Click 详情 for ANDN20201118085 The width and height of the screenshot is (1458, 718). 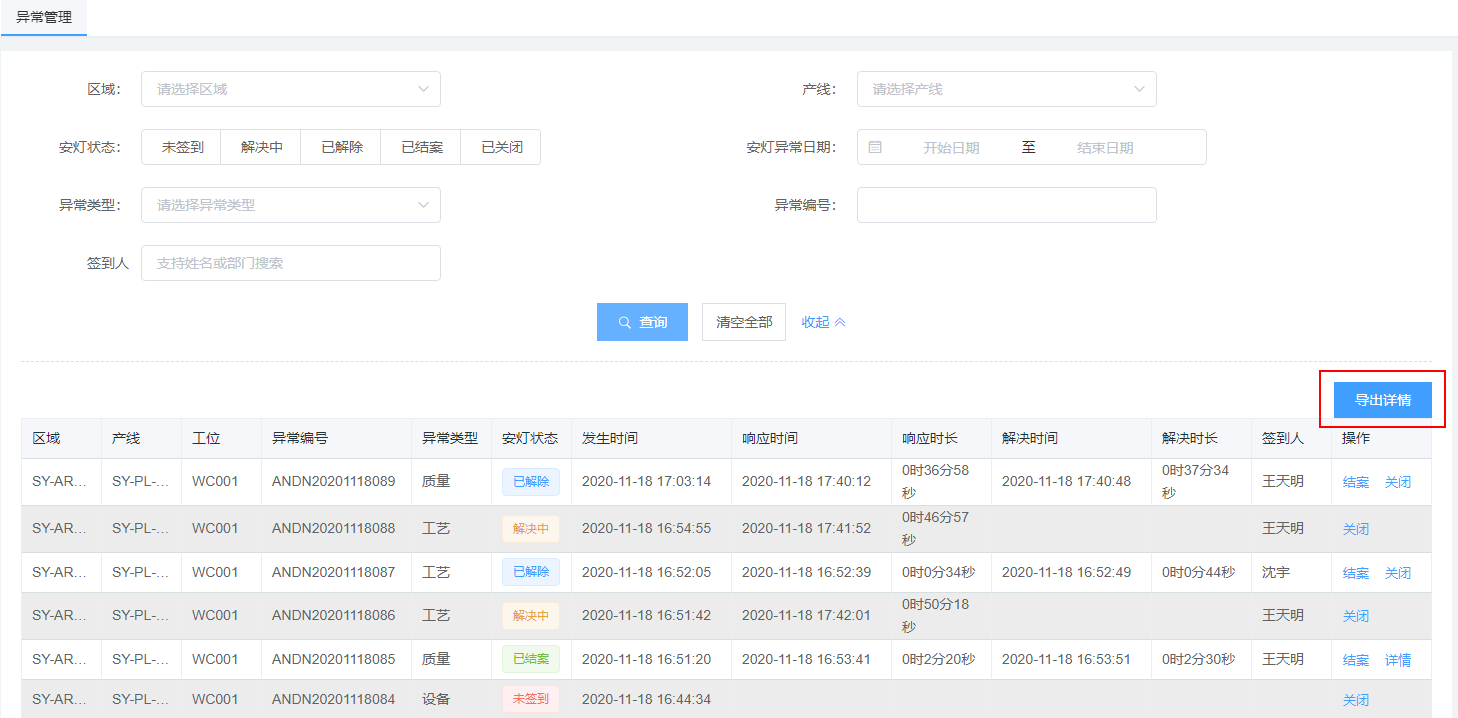(1397, 660)
